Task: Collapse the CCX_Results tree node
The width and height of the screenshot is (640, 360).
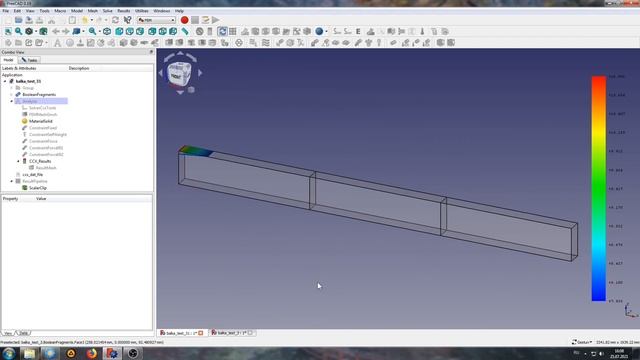Action: pos(18,161)
